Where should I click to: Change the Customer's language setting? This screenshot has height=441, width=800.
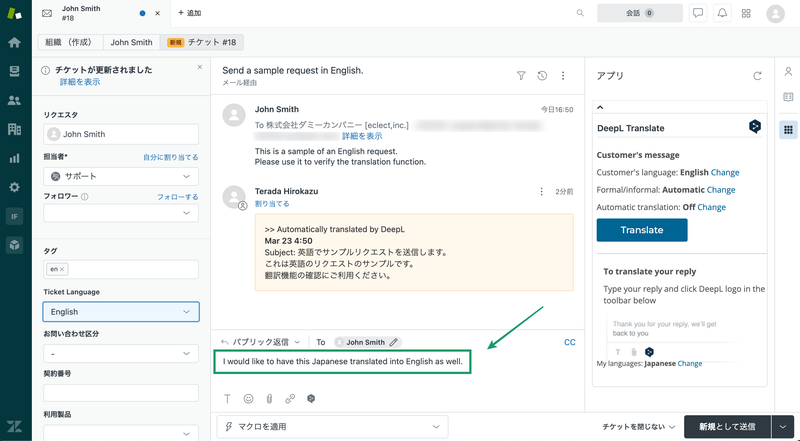click(x=725, y=173)
